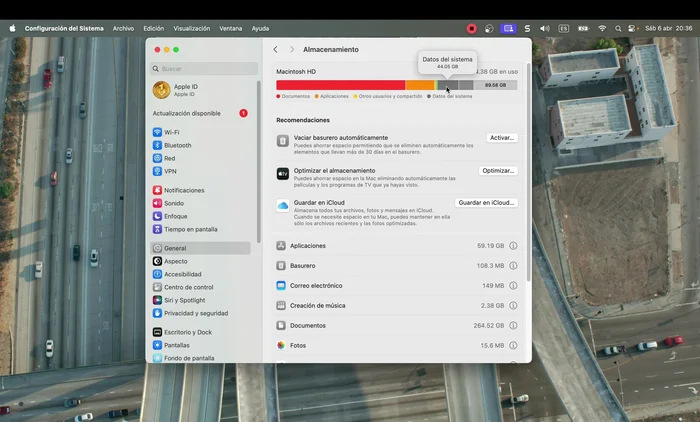Click the Buscar search field
This screenshot has height=422, width=700.
205,69
